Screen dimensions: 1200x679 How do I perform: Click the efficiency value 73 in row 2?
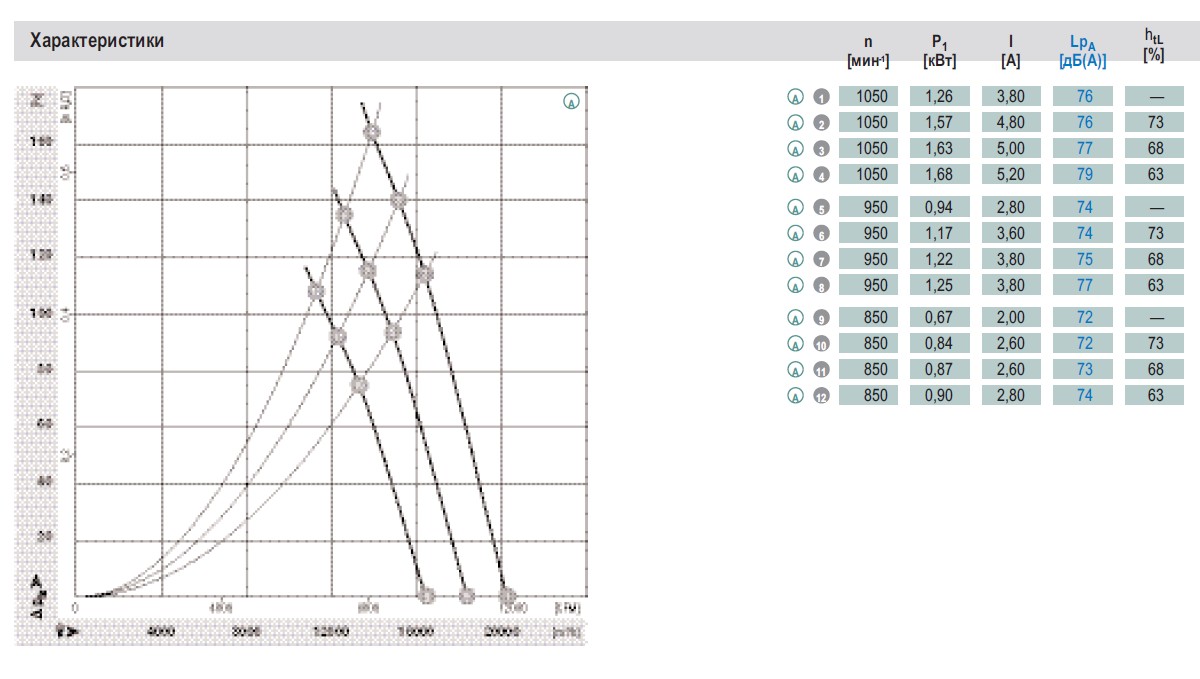tap(1155, 123)
